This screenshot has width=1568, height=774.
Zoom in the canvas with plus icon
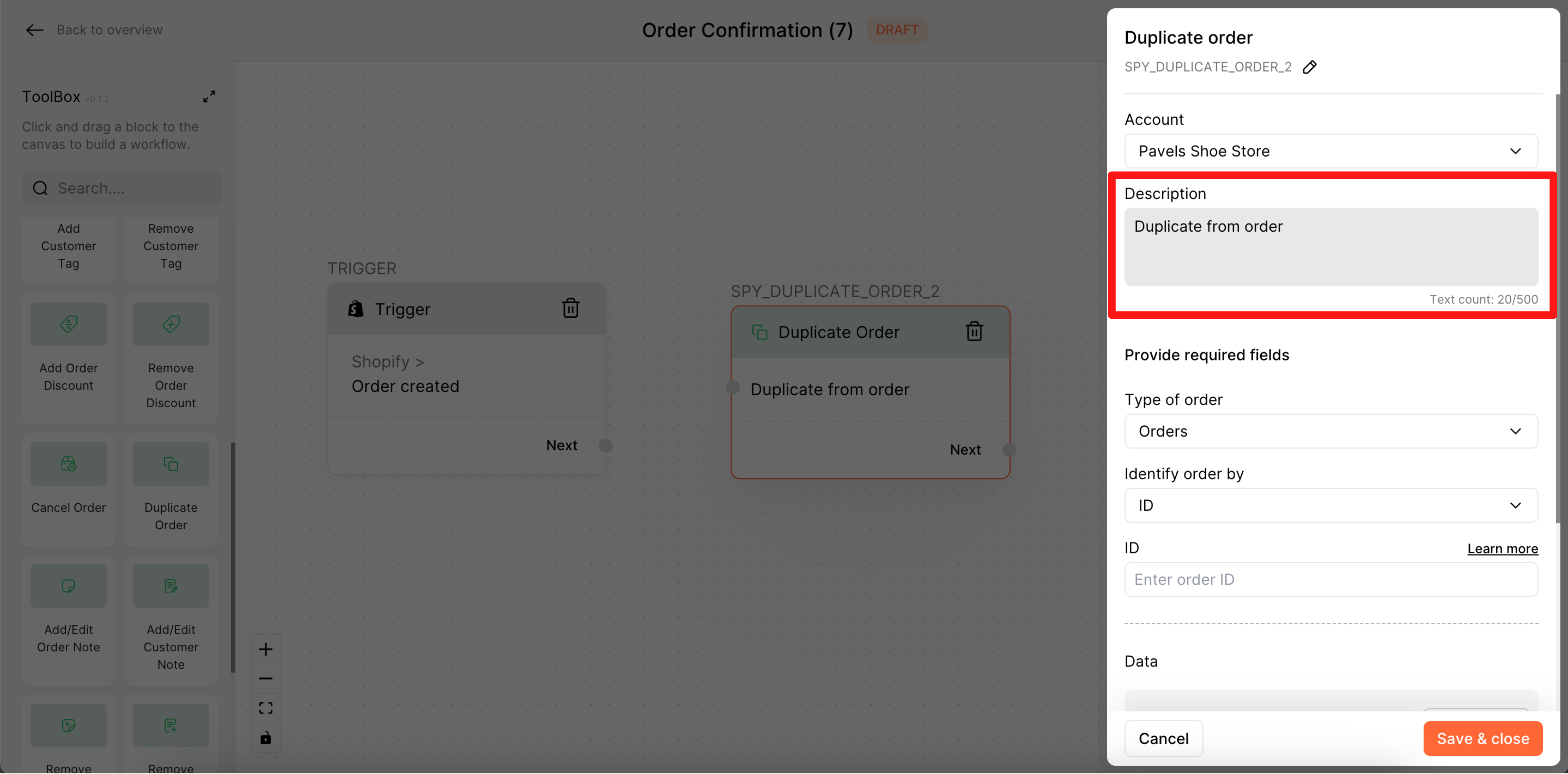tap(265, 649)
